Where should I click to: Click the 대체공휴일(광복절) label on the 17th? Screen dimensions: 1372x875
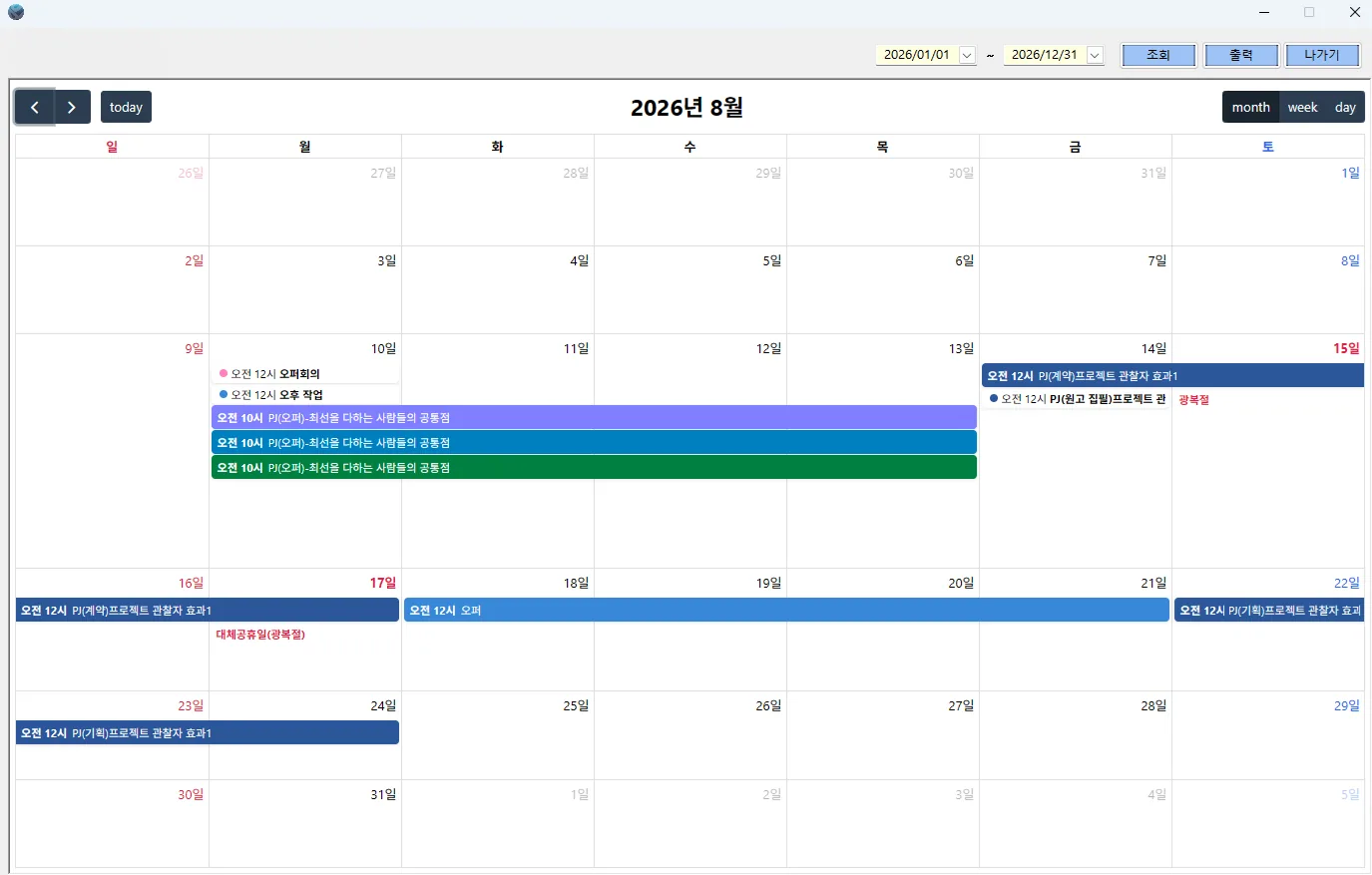pyautogui.click(x=260, y=635)
